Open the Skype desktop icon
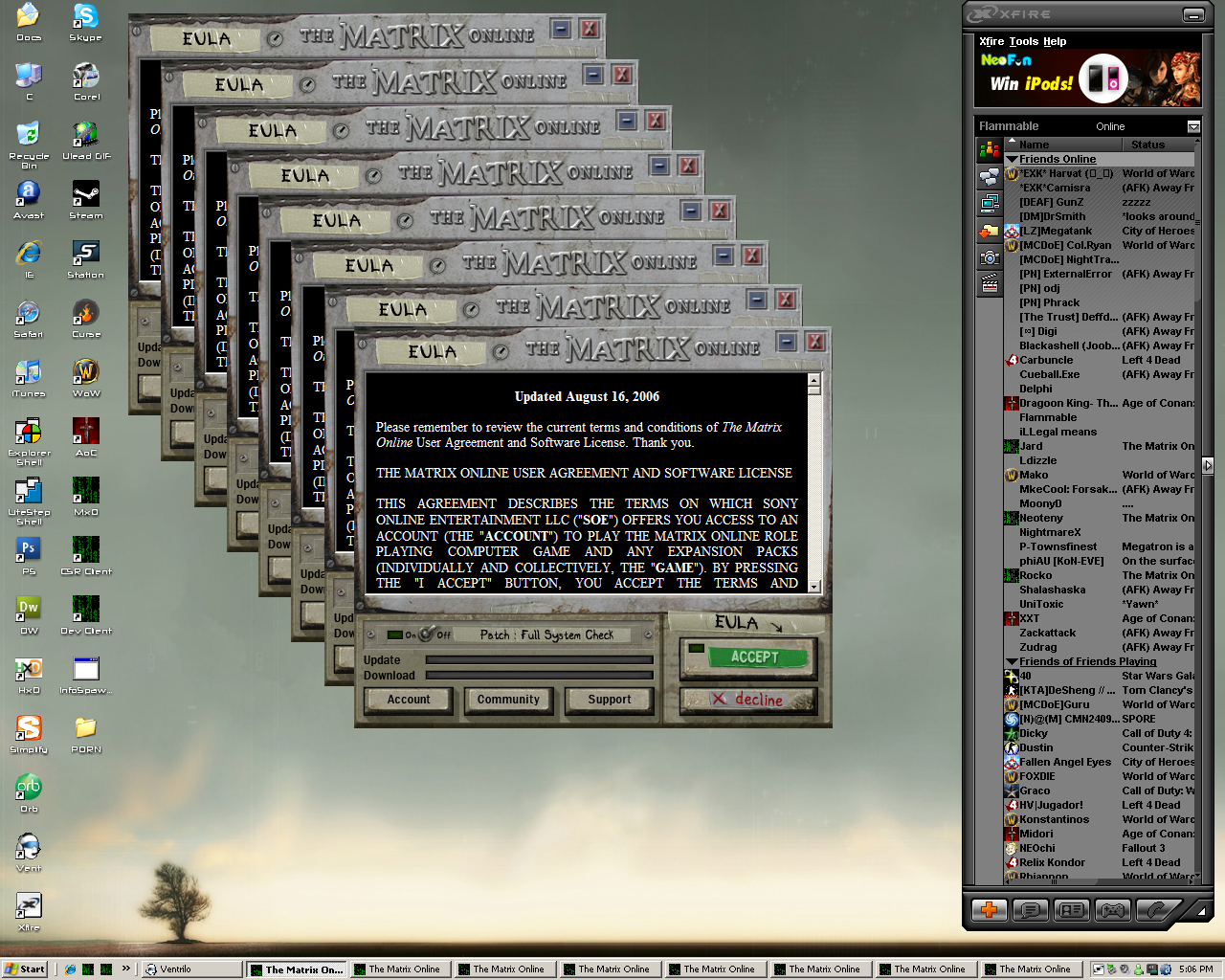Screen dimensions: 1225x980 [85, 22]
